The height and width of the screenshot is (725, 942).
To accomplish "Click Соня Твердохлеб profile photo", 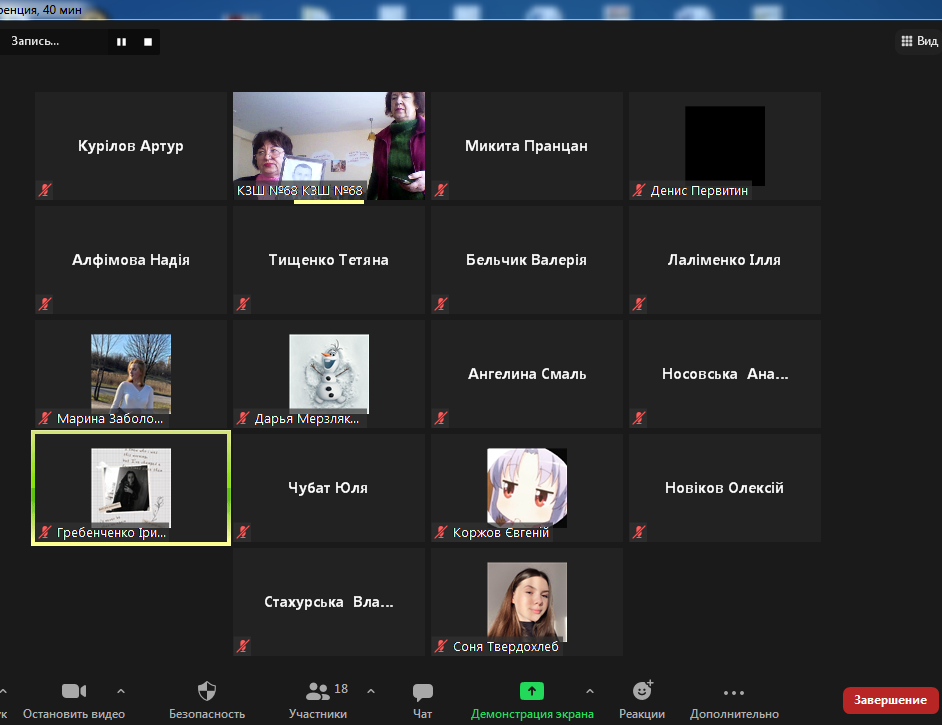I will coord(527,602).
